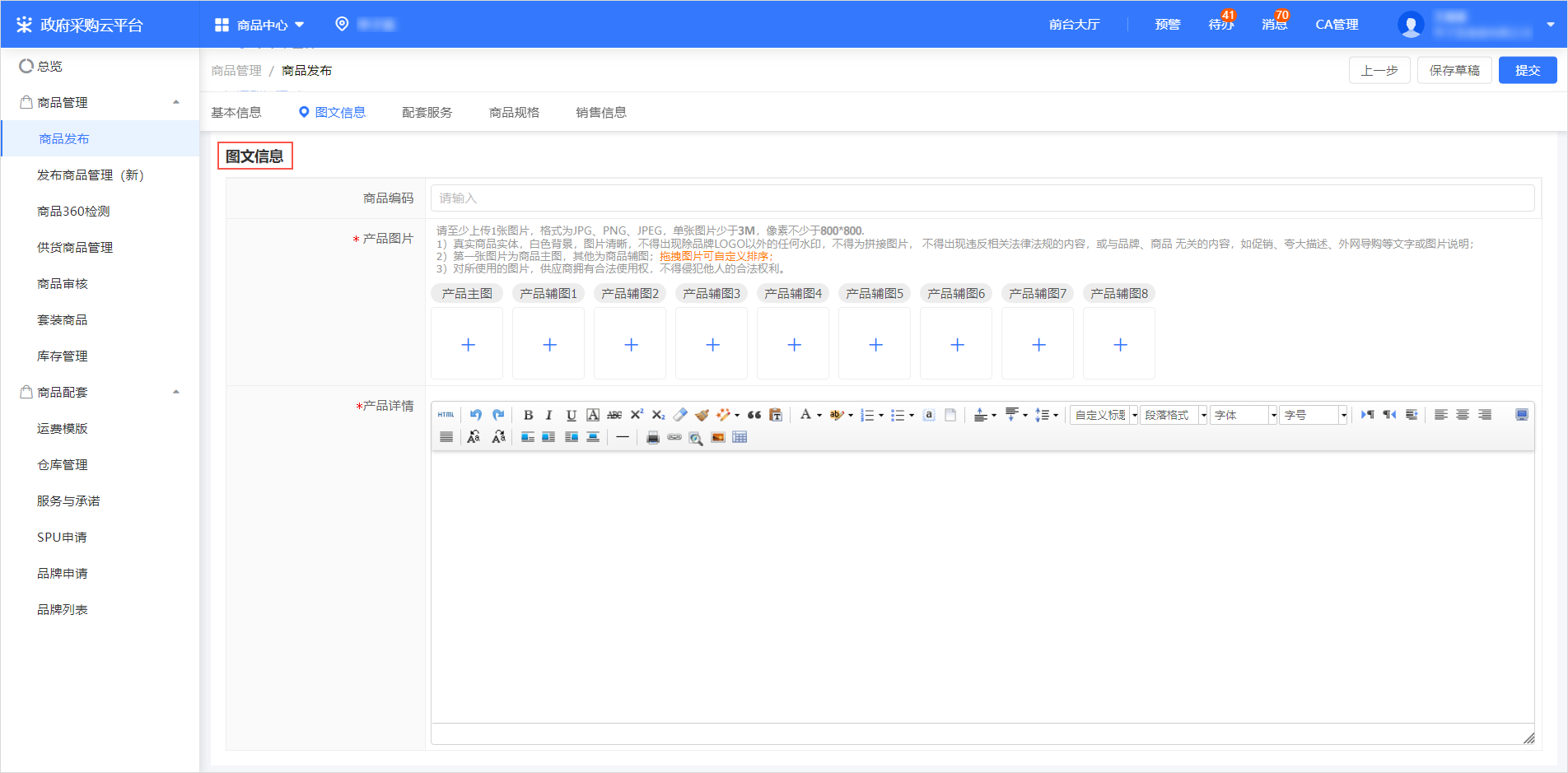Image resolution: width=1568 pixels, height=773 pixels.
Task: Open the font color dropdown arrow
Action: coord(819,416)
